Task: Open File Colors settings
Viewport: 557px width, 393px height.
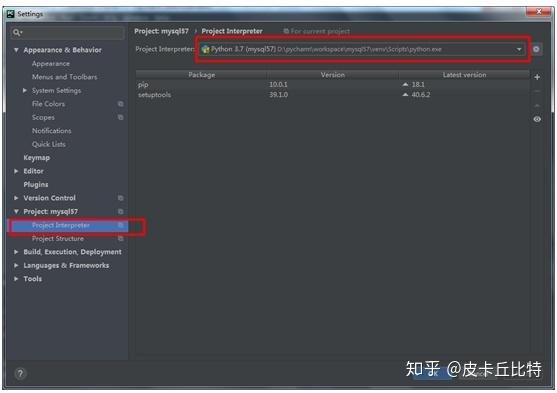Action: tap(48, 104)
